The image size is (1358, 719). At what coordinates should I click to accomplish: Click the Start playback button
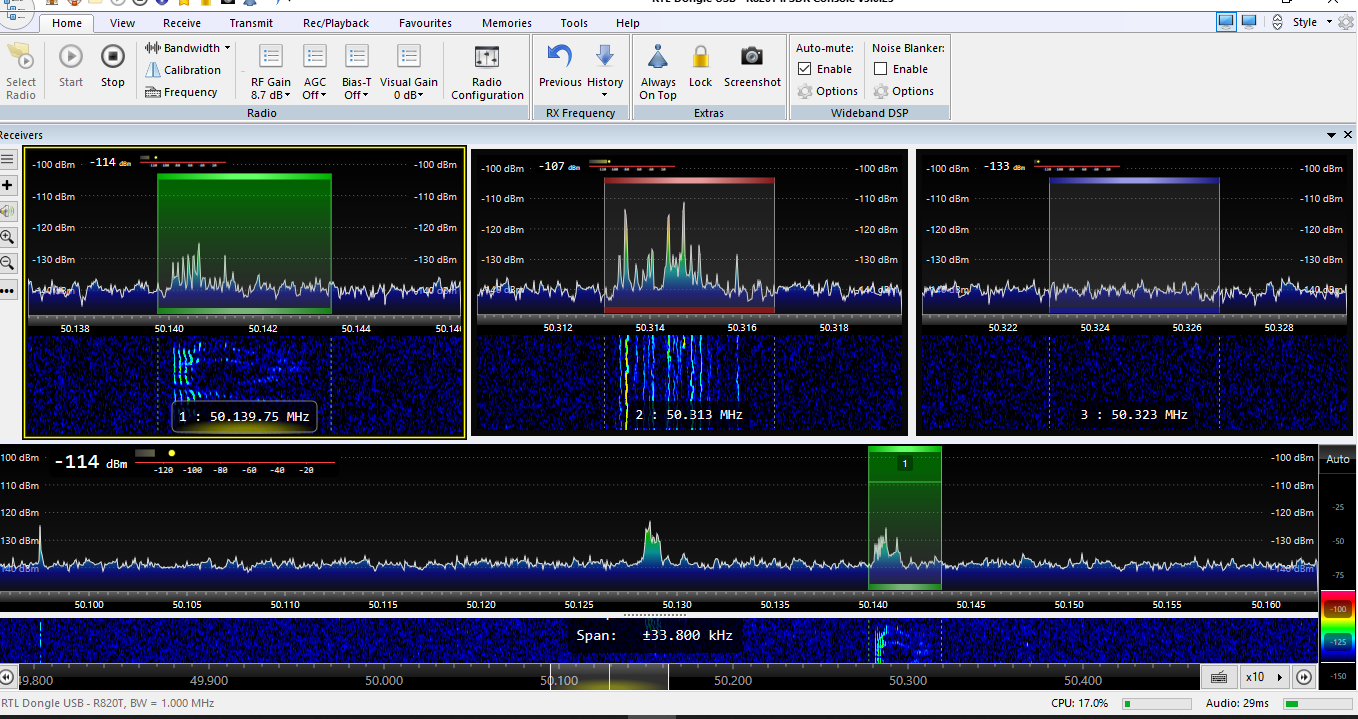point(71,67)
